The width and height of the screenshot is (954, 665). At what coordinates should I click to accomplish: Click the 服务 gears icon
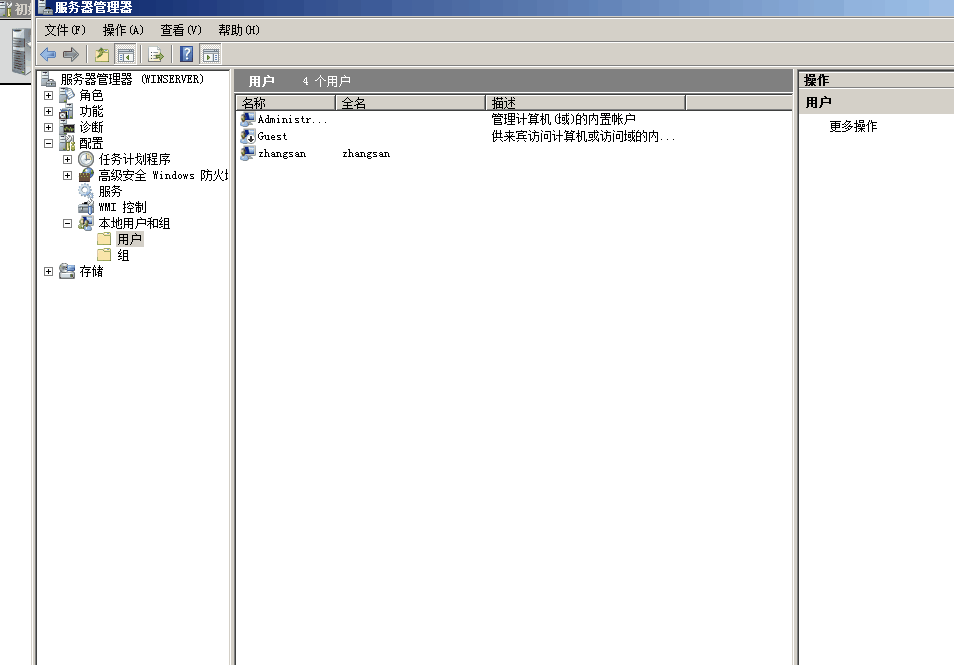pyautogui.click(x=86, y=191)
